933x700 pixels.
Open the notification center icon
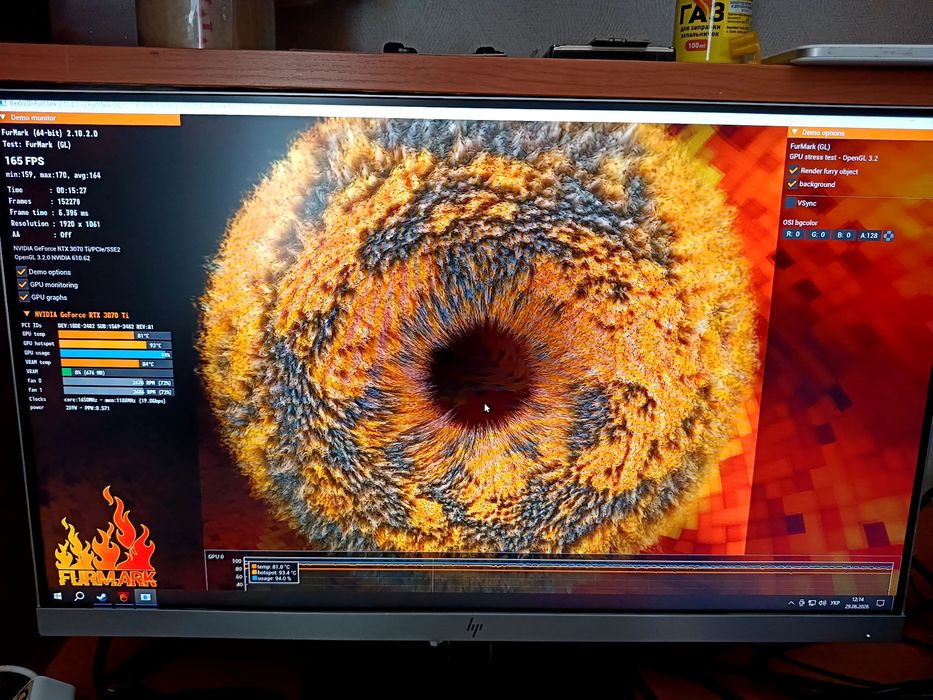[881, 603]
